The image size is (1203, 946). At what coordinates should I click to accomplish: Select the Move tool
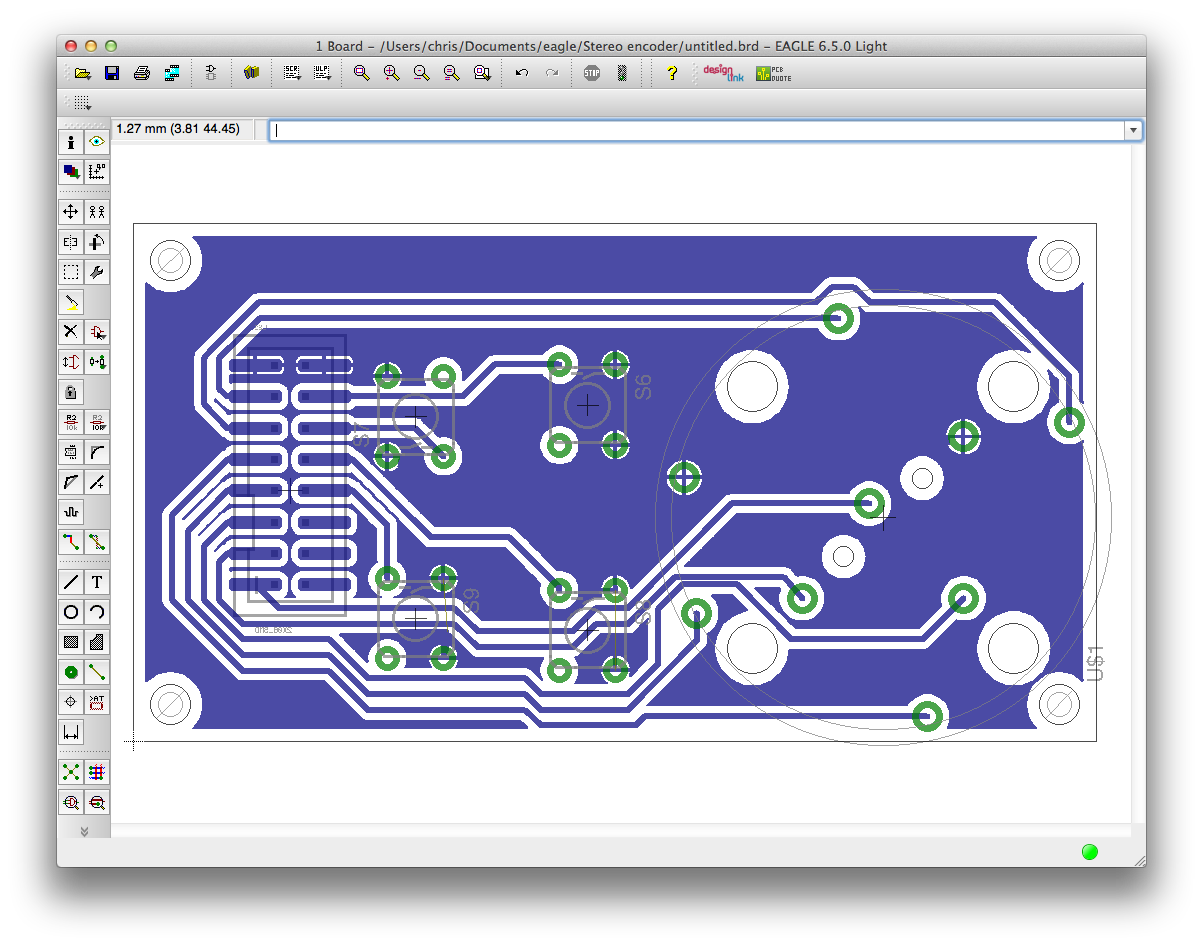[x=71, y=211]
